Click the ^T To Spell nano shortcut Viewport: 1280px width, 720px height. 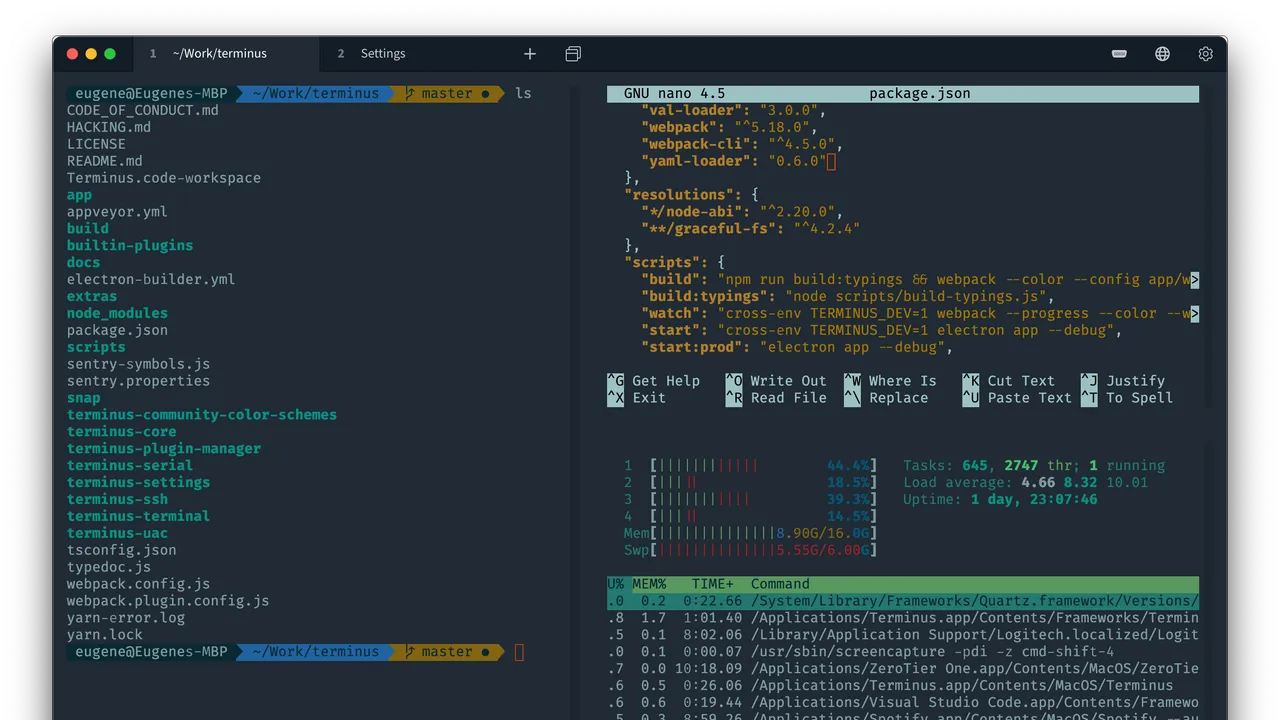1126,398
